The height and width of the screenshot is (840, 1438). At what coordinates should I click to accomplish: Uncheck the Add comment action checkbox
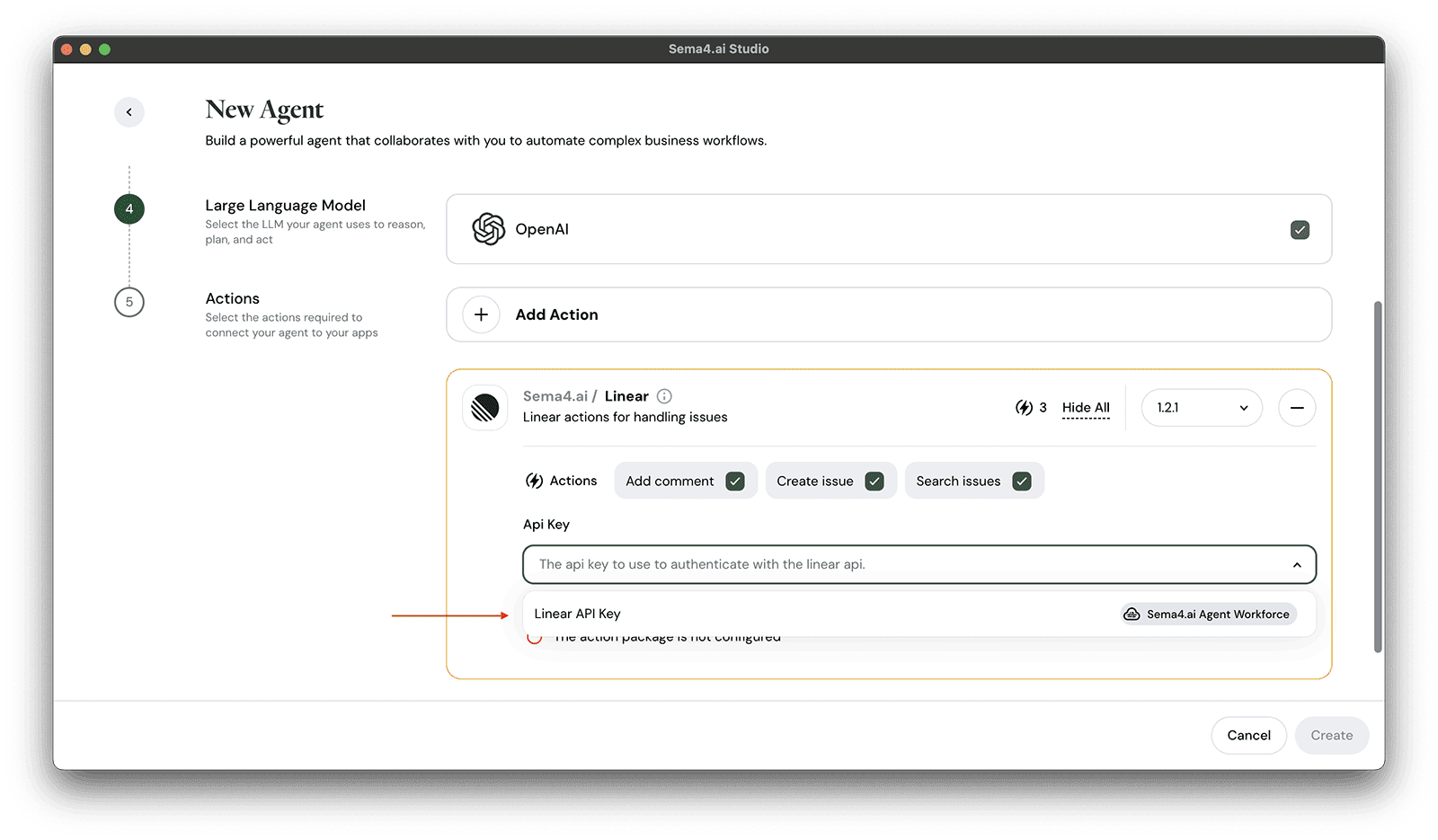(735, 482)
